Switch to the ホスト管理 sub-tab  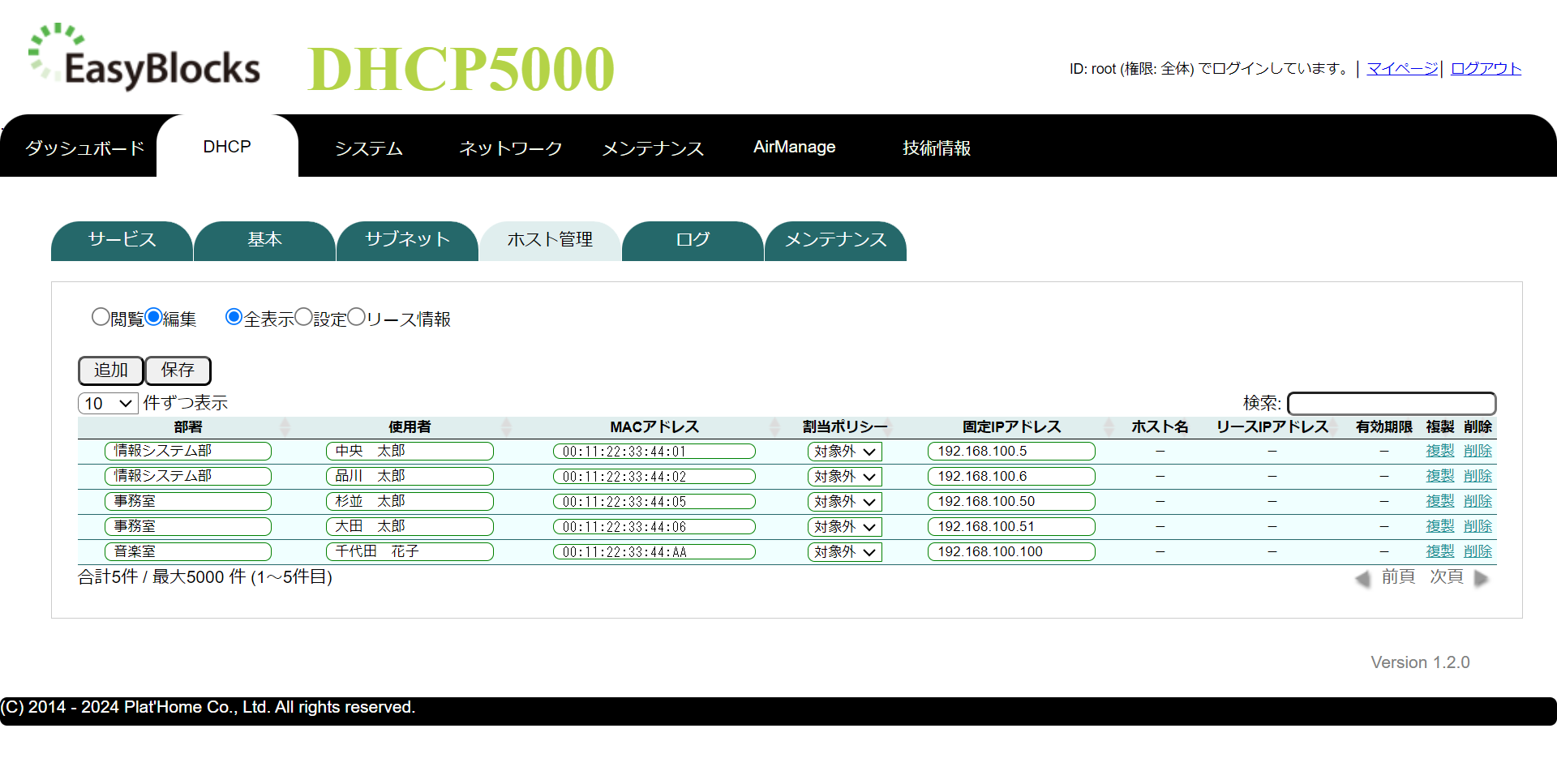pos(550,241)
